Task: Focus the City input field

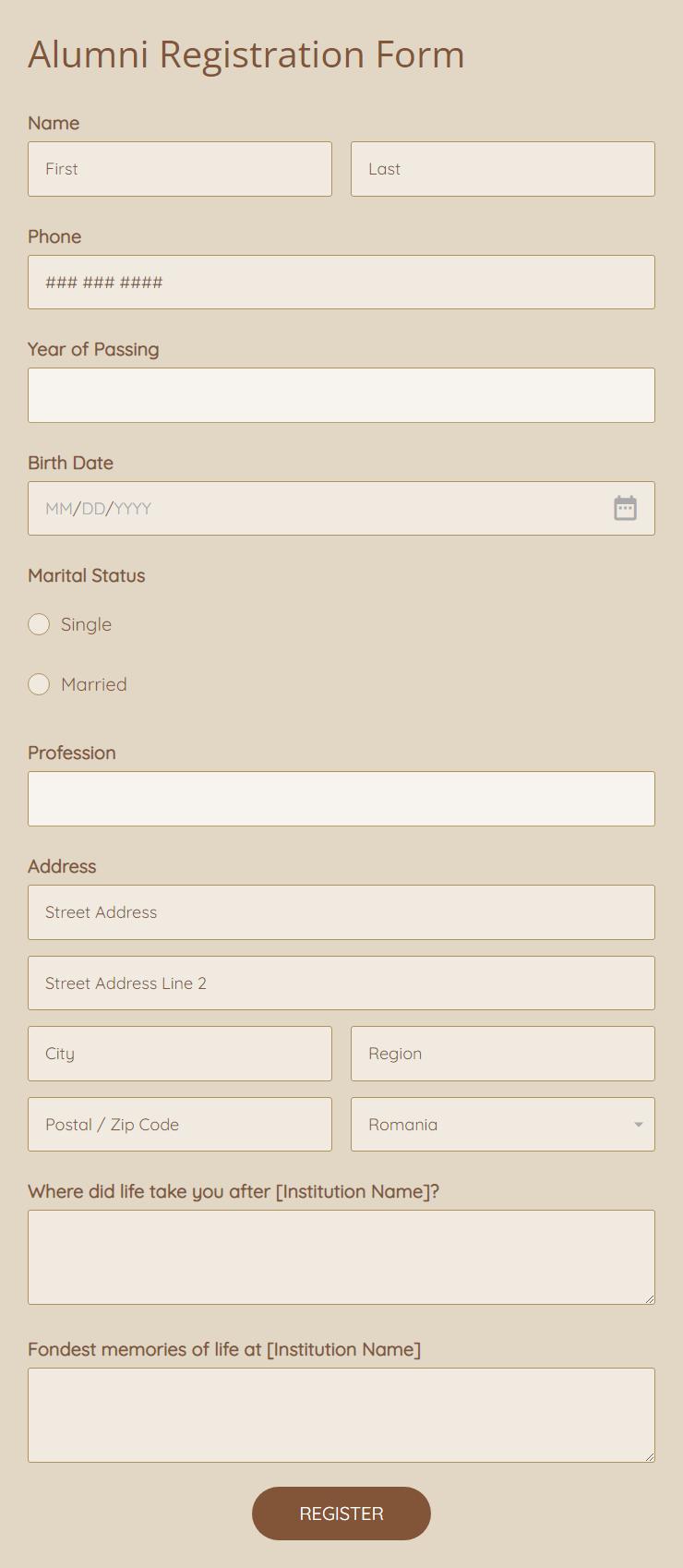Action: pyautogui.click(x=180, y=1054)
